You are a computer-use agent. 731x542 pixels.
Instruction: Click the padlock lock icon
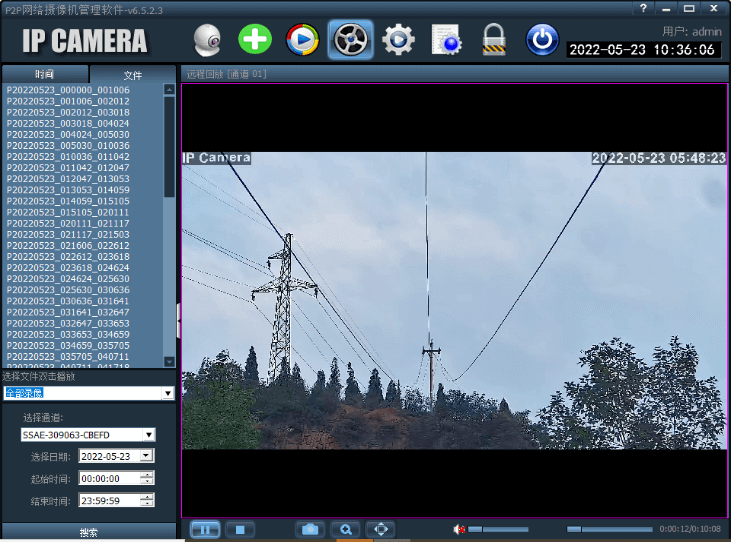pyautogui.click(x=494, y=40)
